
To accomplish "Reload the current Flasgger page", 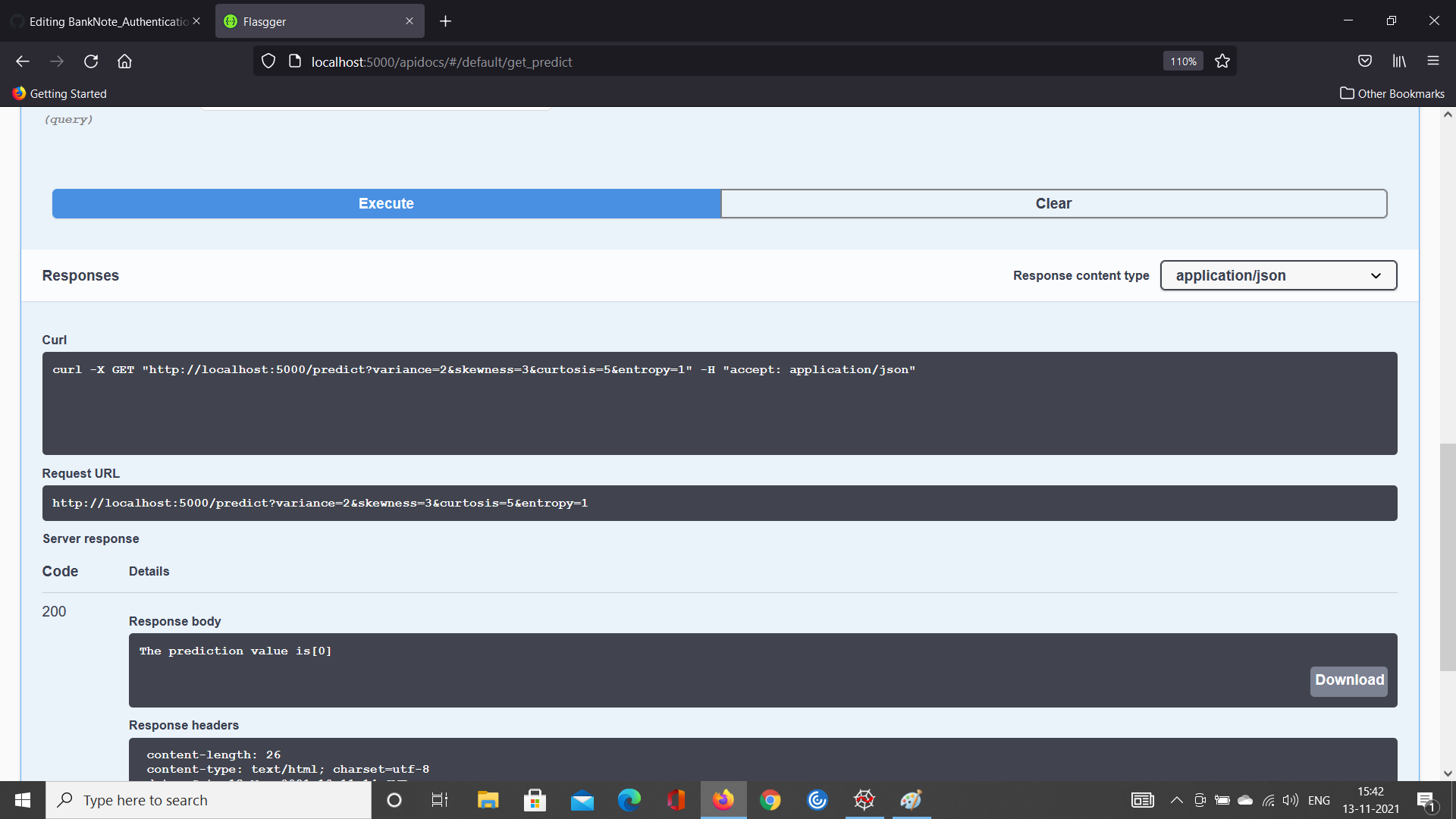I will (x=90, y=61).
